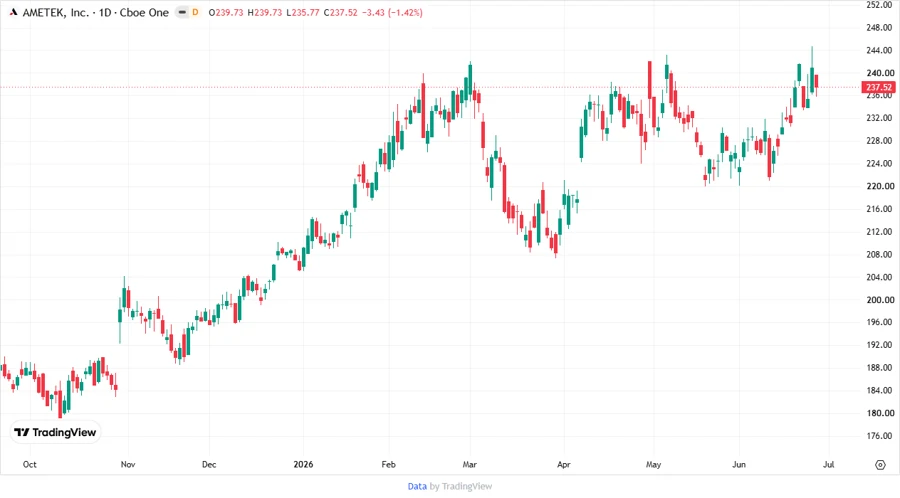This screenshot has height=498, width=900.
Task: Click the May label on time axis
Action: [653, 464]
